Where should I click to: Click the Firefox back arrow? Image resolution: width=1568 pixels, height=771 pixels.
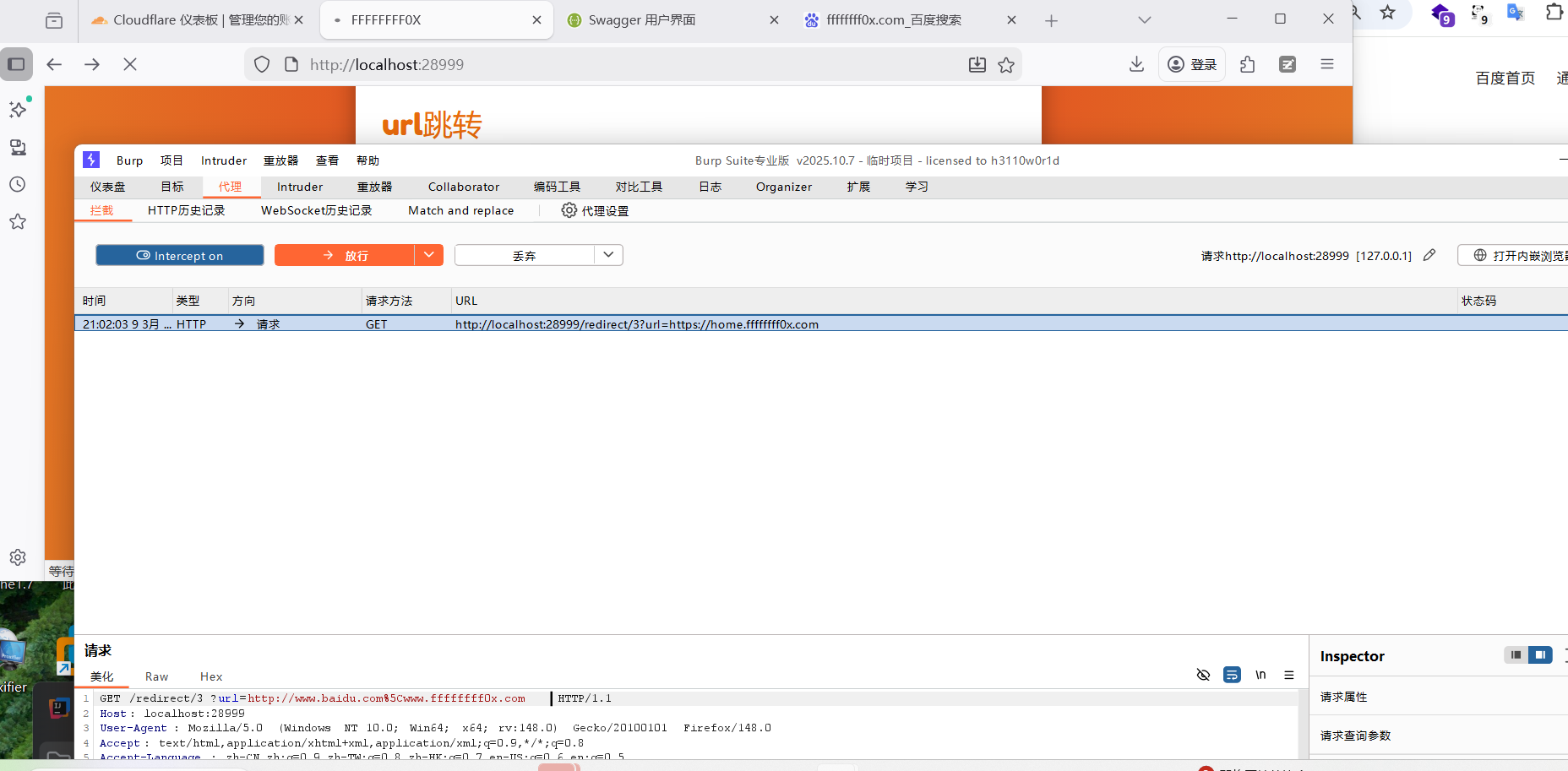(54, 64)
